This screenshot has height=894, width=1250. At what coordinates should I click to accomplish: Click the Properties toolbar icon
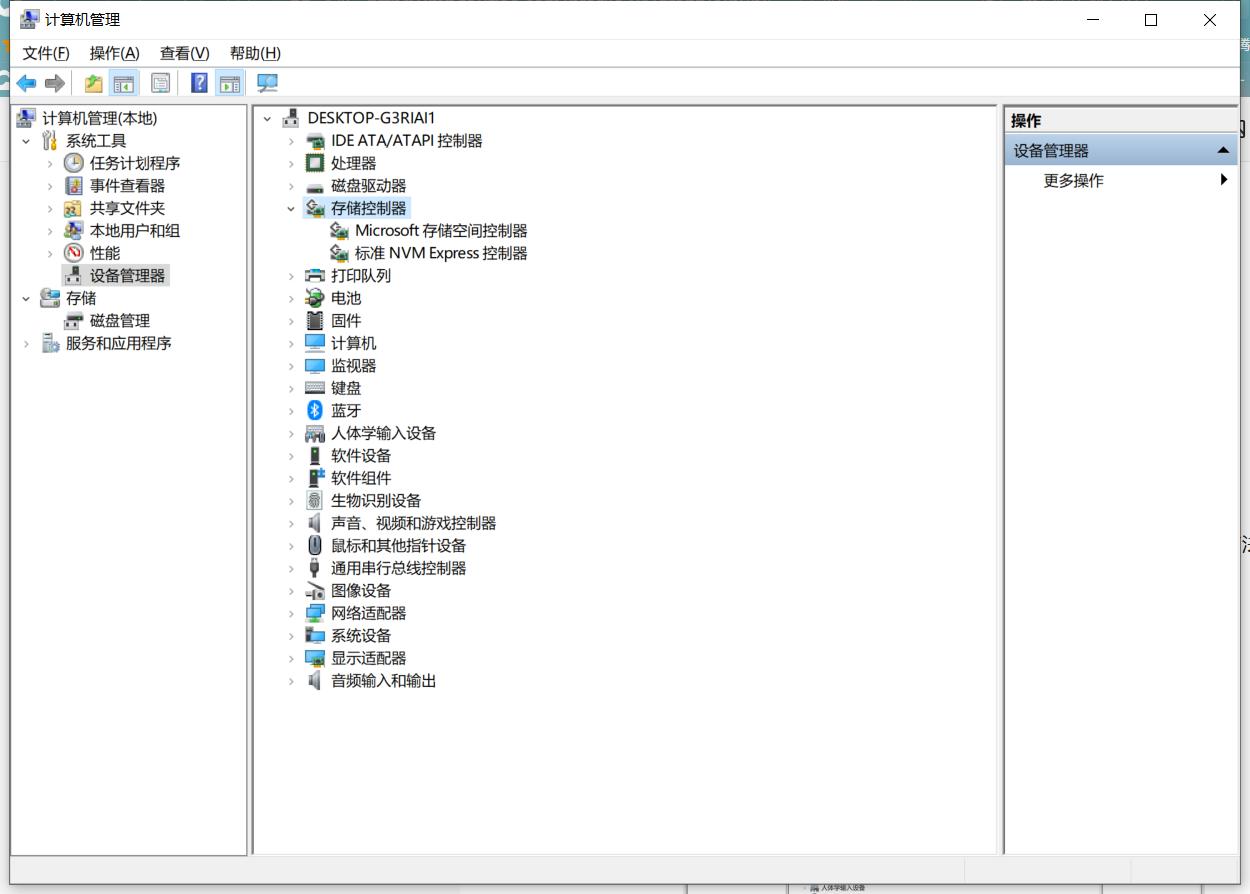point(160,83)
